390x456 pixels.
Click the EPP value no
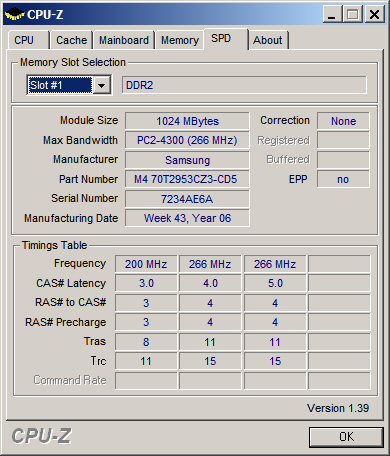(343, 179)
